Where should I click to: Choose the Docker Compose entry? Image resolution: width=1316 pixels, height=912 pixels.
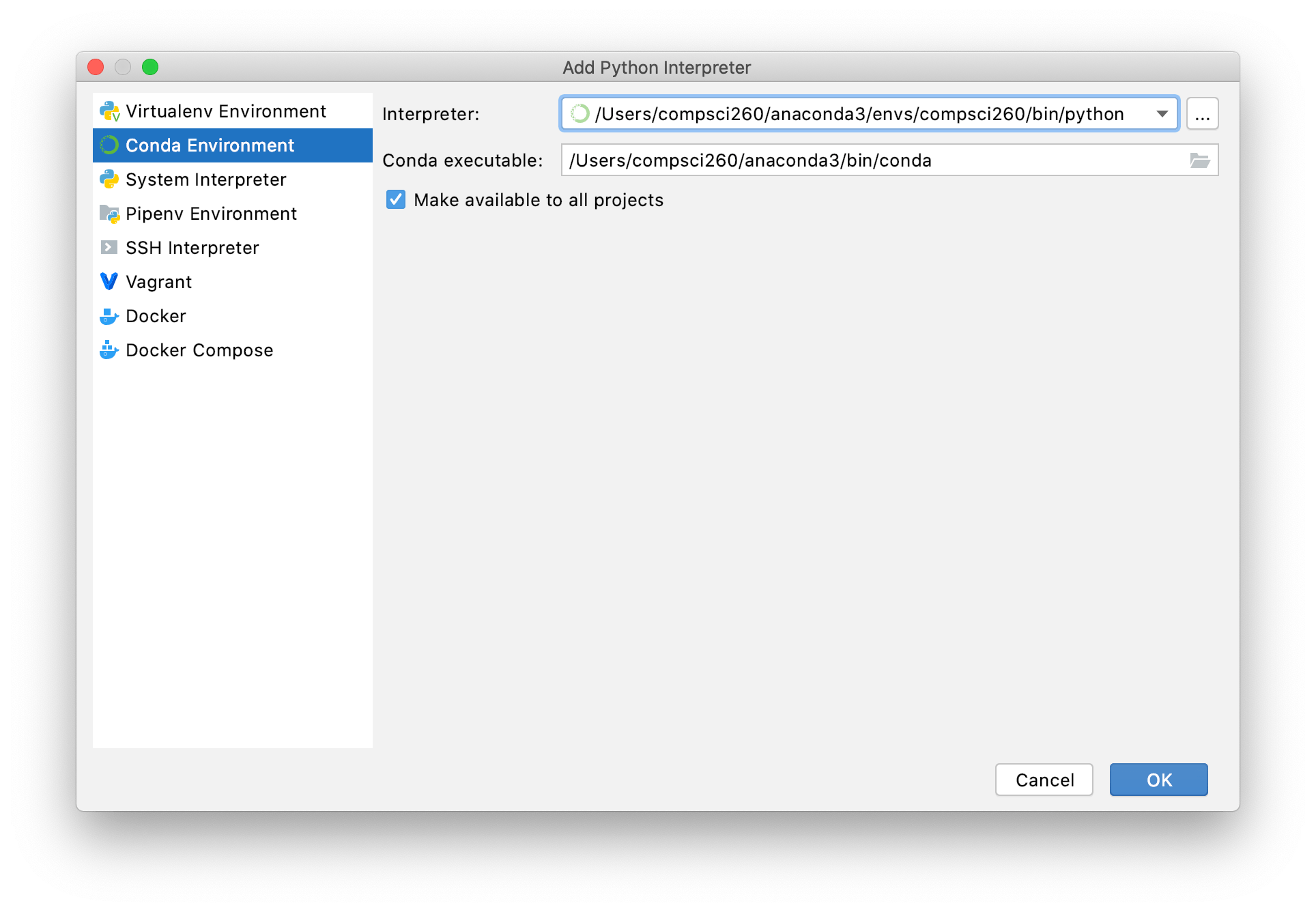tap(199, 350)
